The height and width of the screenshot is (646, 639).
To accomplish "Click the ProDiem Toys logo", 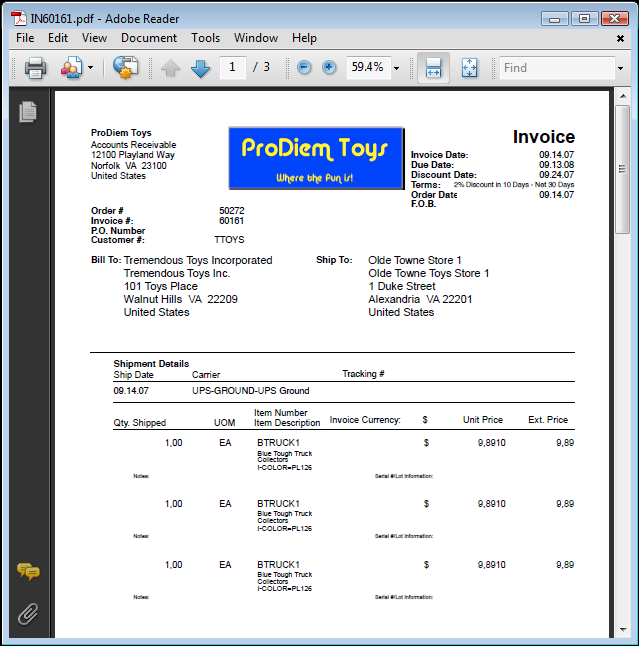I will point(316,158).
